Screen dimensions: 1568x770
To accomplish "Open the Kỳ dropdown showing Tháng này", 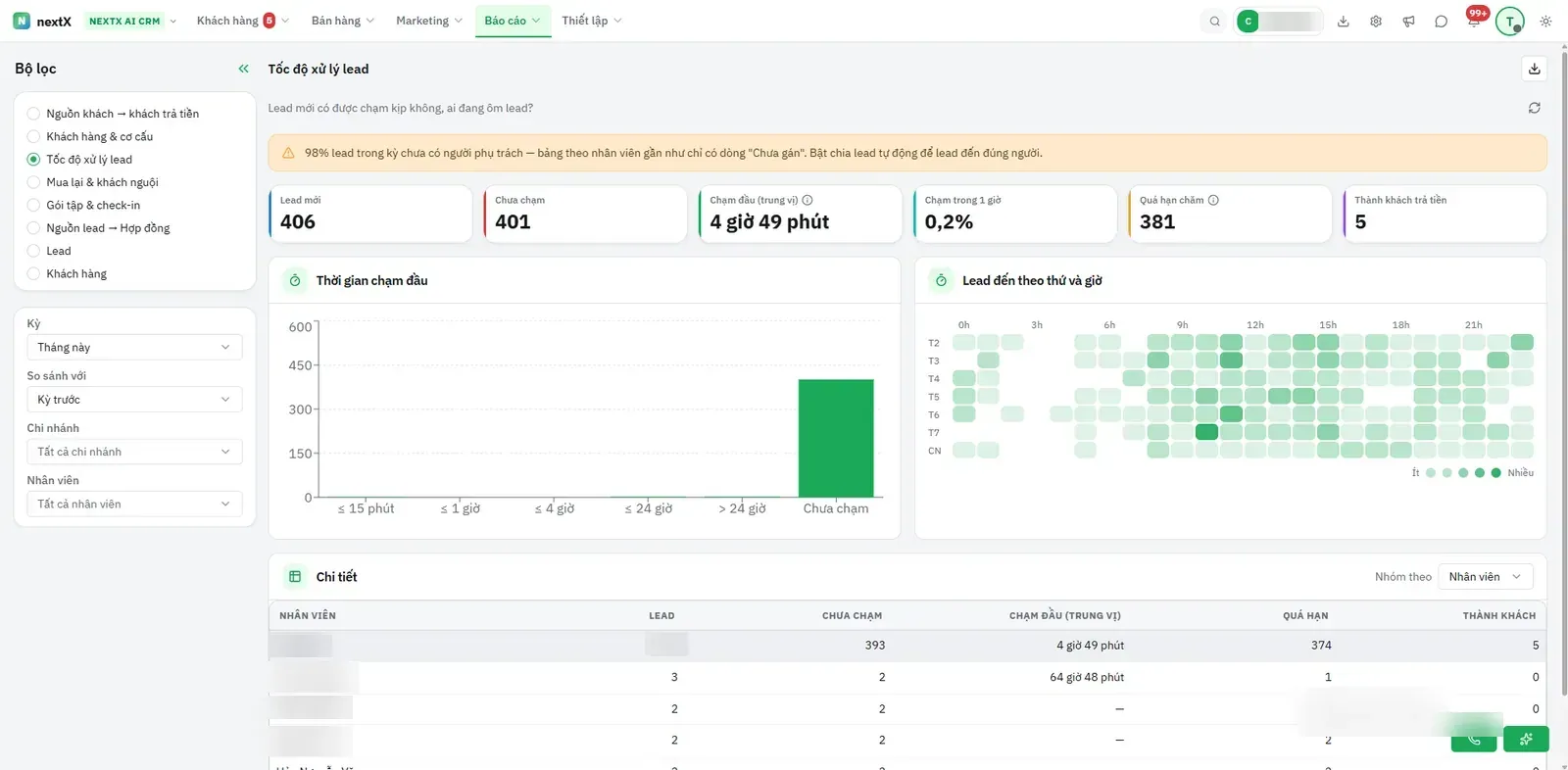I will pyautogui.click(x=134, y=347).
